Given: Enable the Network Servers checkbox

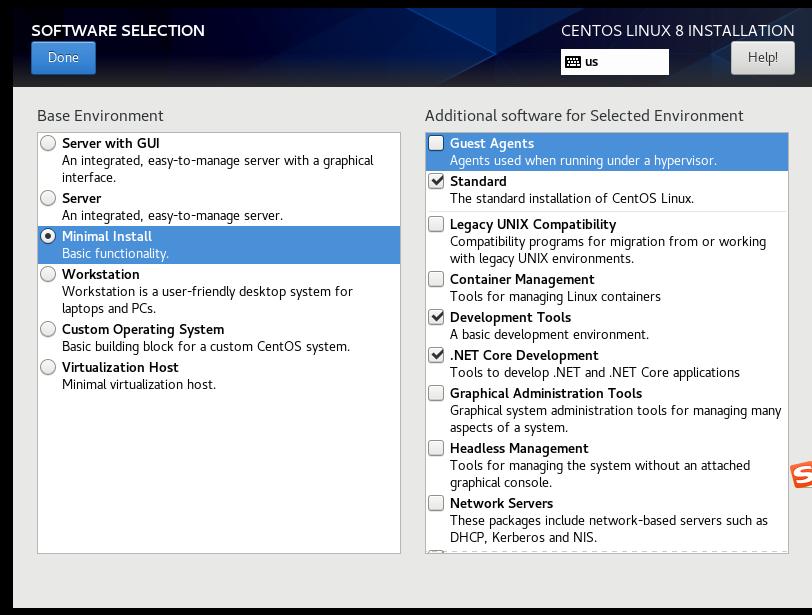Looking at the screenshot, I should (436, 504).
